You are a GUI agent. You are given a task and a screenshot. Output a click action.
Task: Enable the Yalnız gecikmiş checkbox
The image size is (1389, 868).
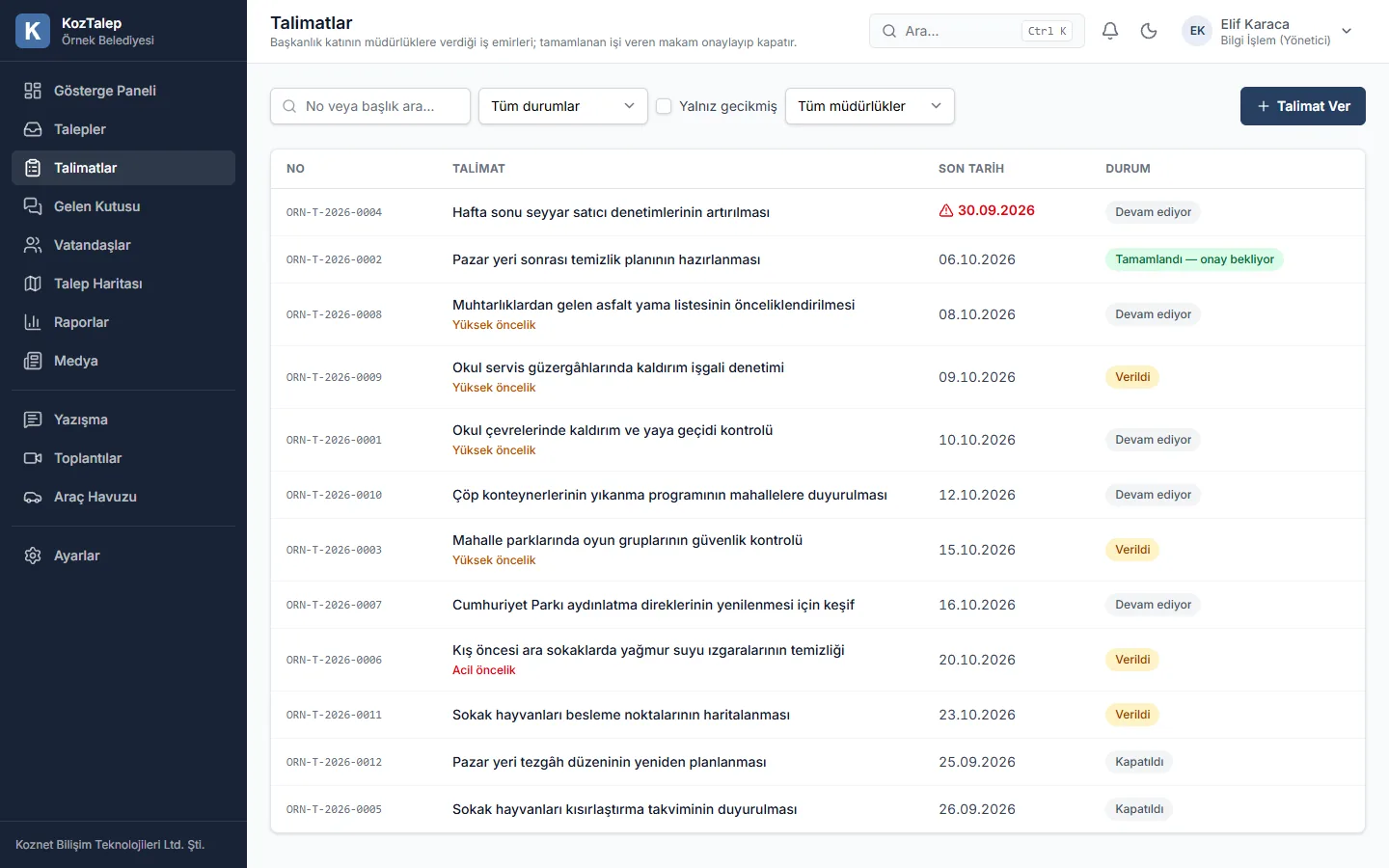point(664,106)
